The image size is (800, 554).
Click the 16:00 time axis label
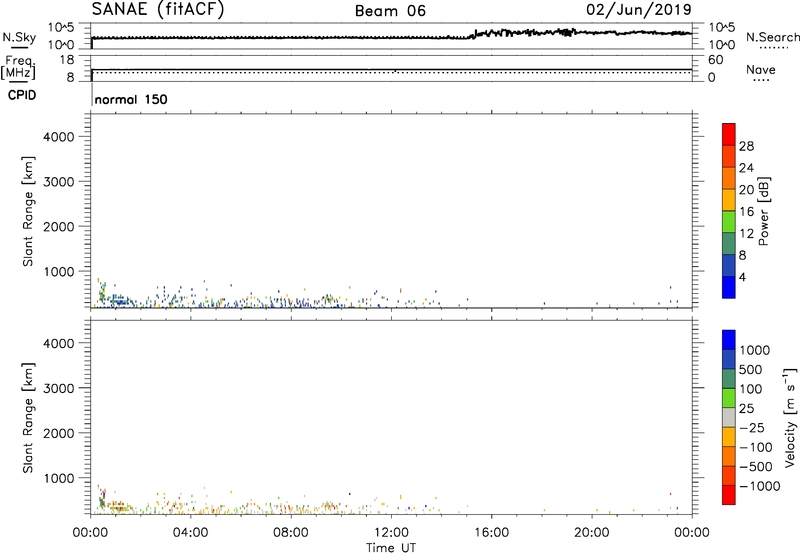pyautogui.click(x=491, y=533)
